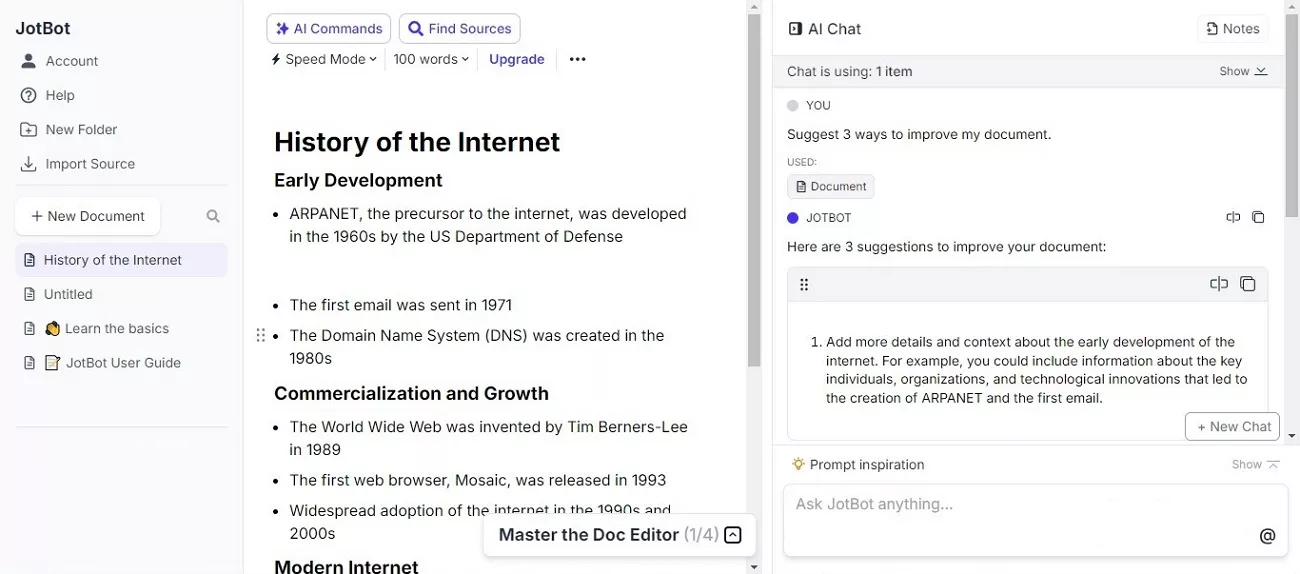Show items the chat is using
This screenshot has width=1300, height=574.
pyautogui.click(x=1243, y=71)
